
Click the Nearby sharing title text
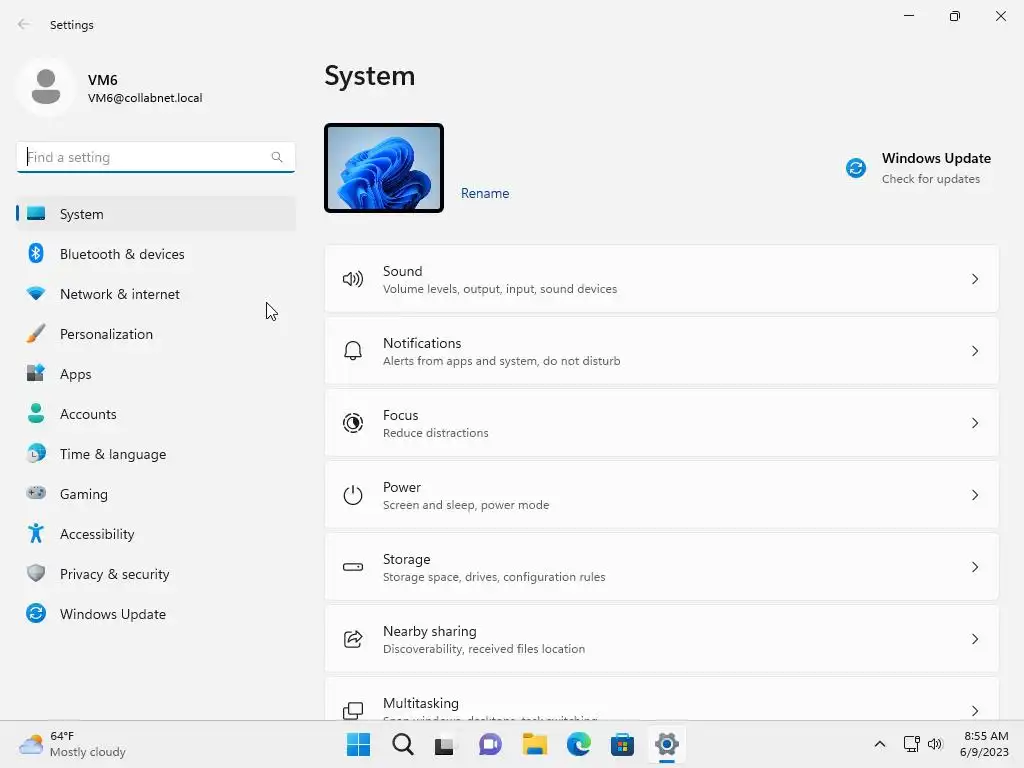[x=430, y=632]
